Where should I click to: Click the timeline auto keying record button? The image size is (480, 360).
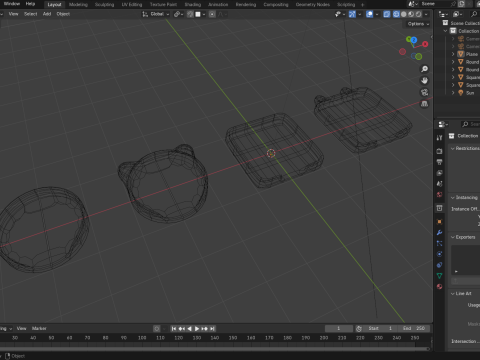pos(156,329)
